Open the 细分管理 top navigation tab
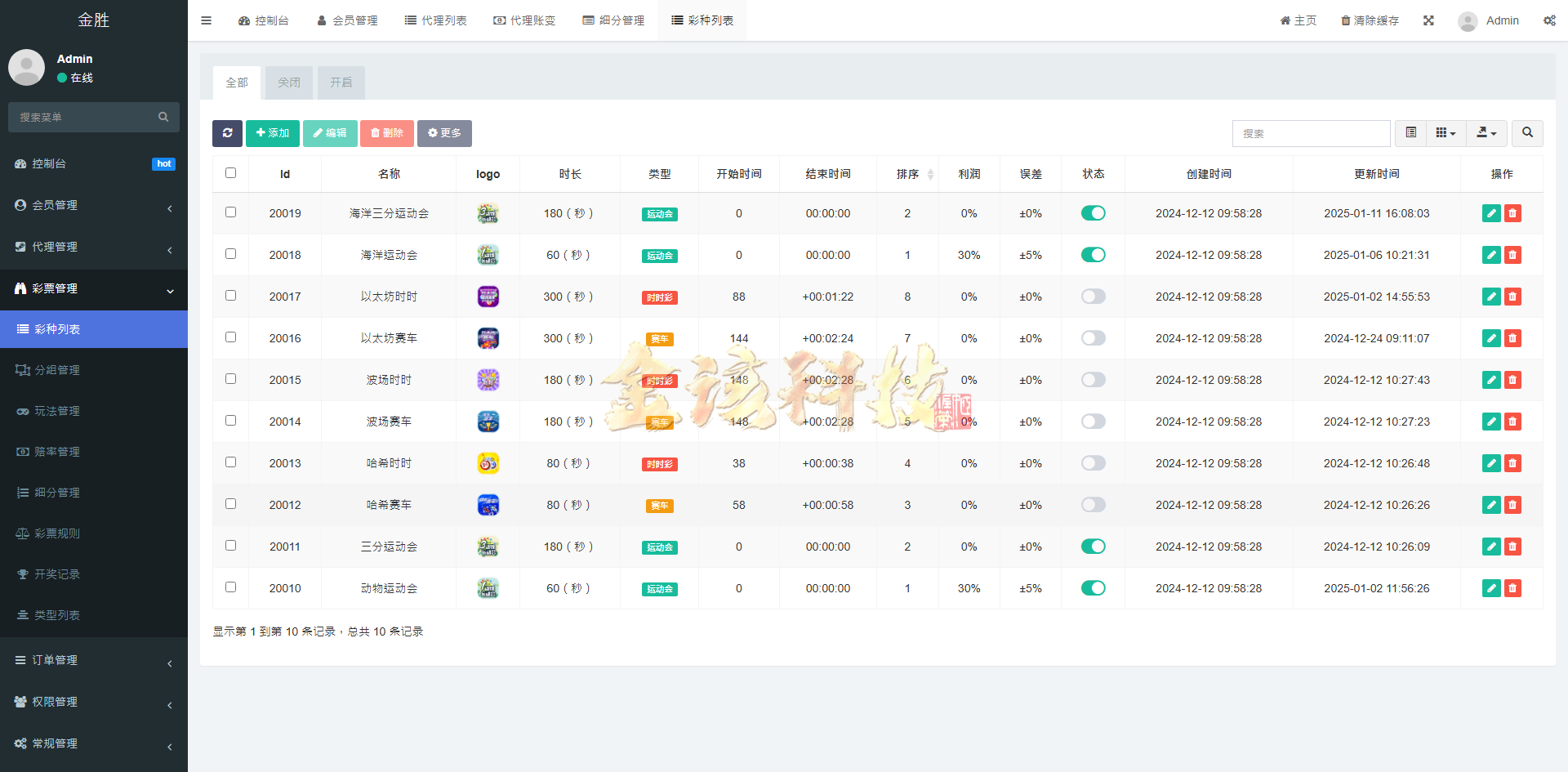The image size is (1568, 772). pyautogui.click(x=613, y=20)
